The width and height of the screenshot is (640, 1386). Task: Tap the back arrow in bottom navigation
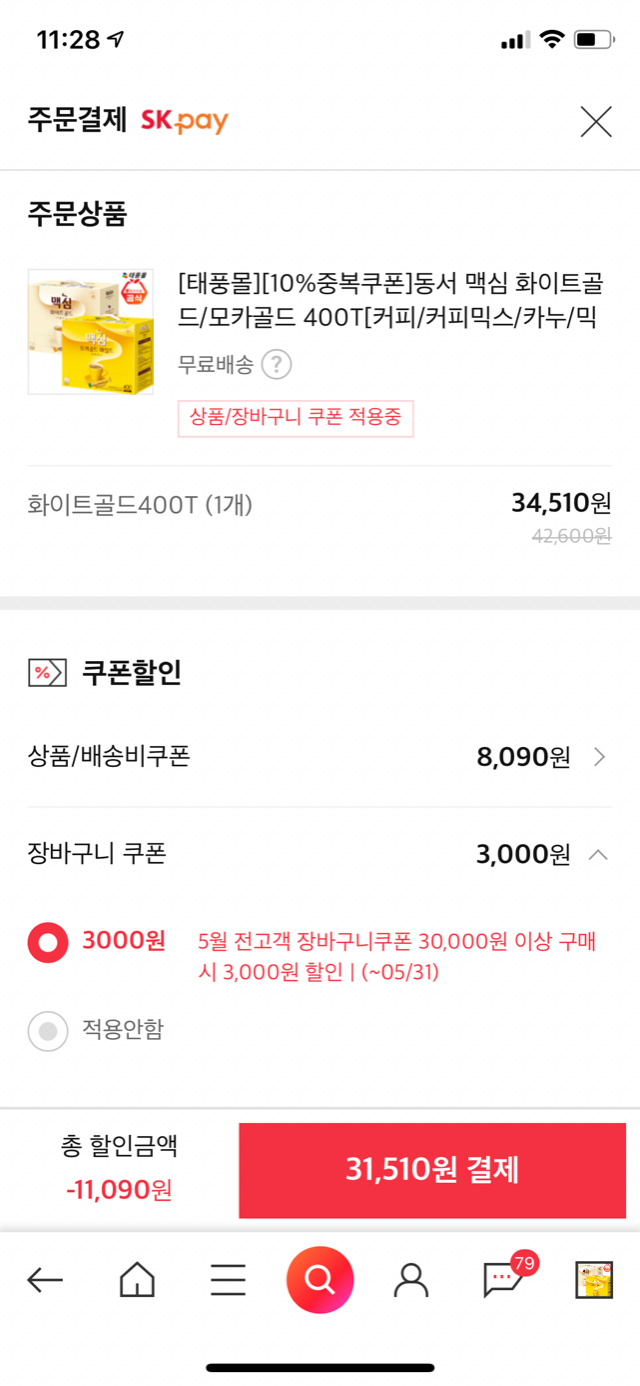pyautogui.click(x=45, y=1279)
